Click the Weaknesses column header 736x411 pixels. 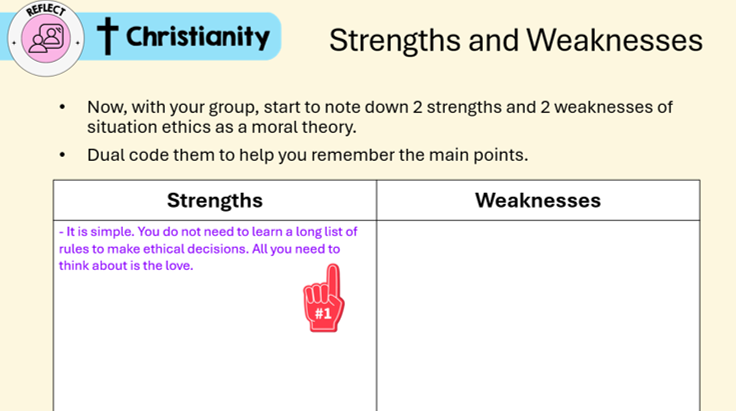click(x=538, y=200)
